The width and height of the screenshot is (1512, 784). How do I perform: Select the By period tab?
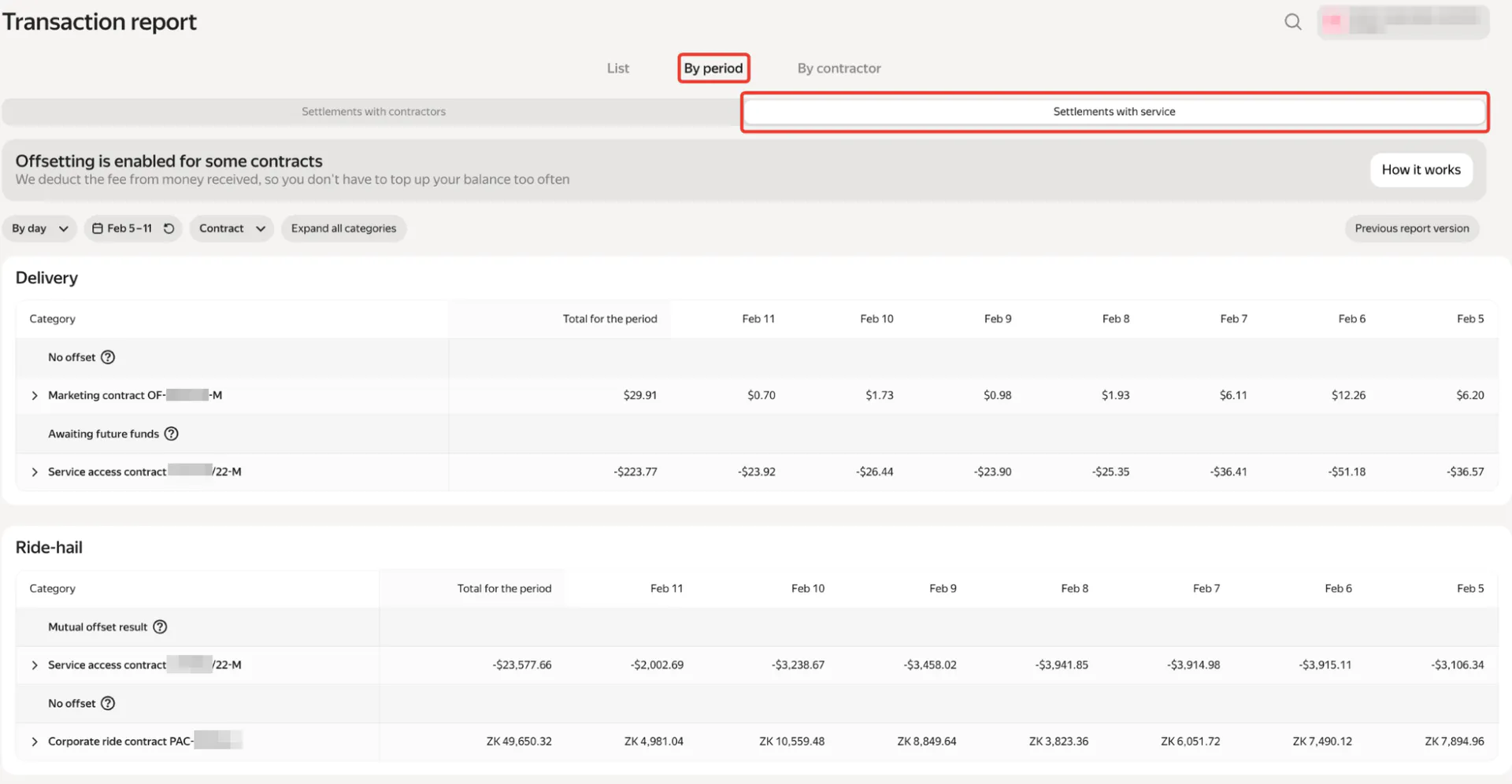713,68
